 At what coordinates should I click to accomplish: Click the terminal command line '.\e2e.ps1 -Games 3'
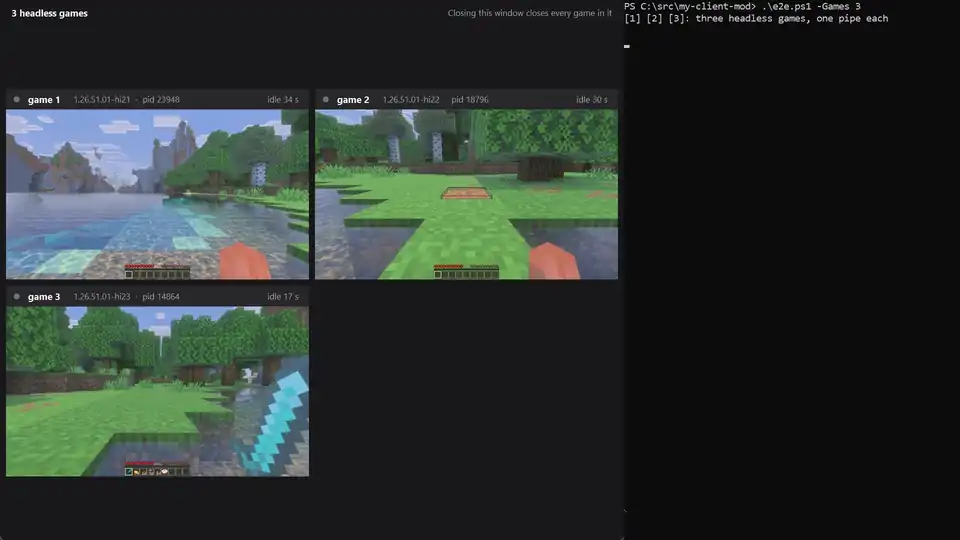point(811,6)
